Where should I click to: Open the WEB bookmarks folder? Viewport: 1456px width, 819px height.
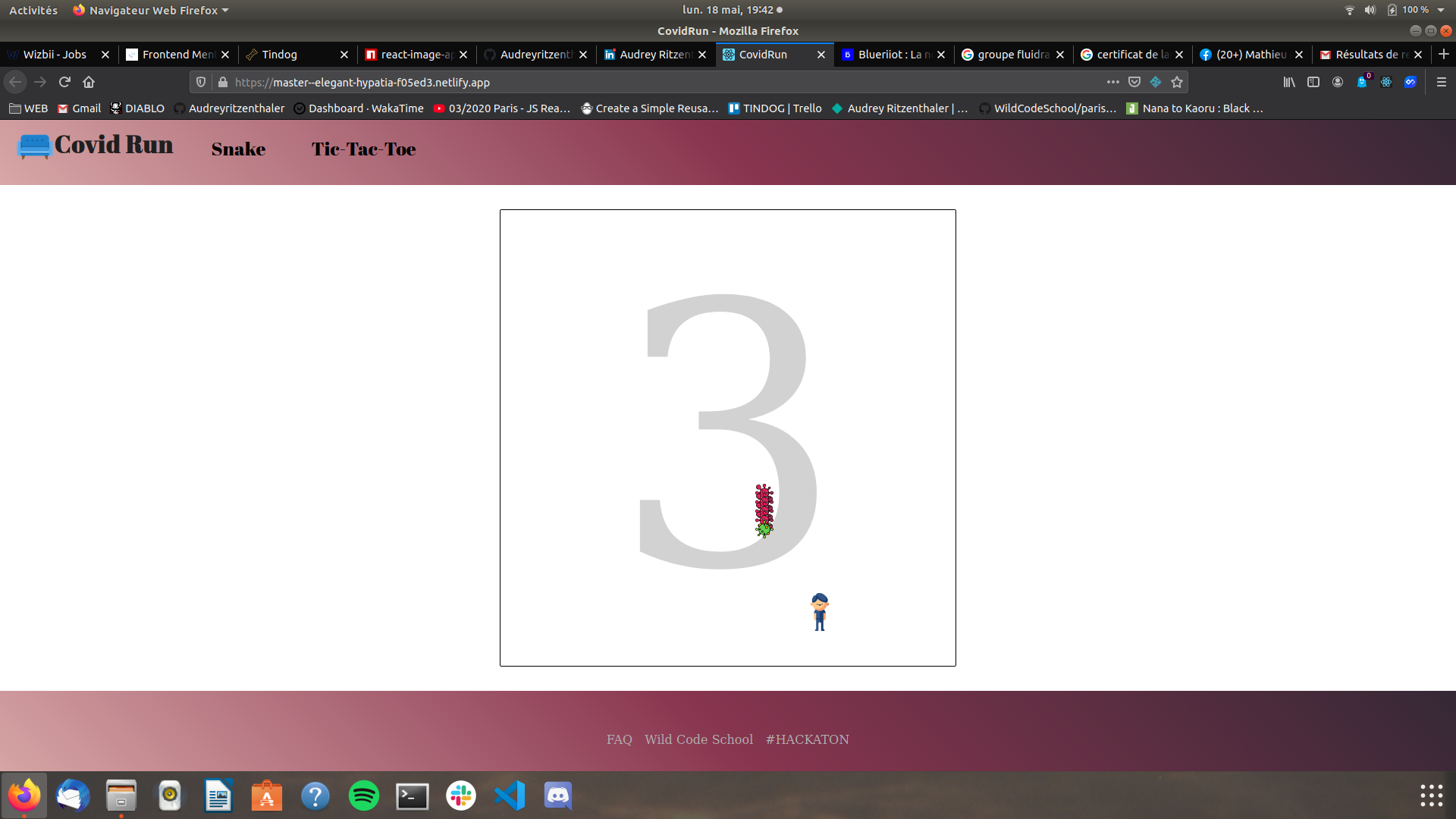28,108
